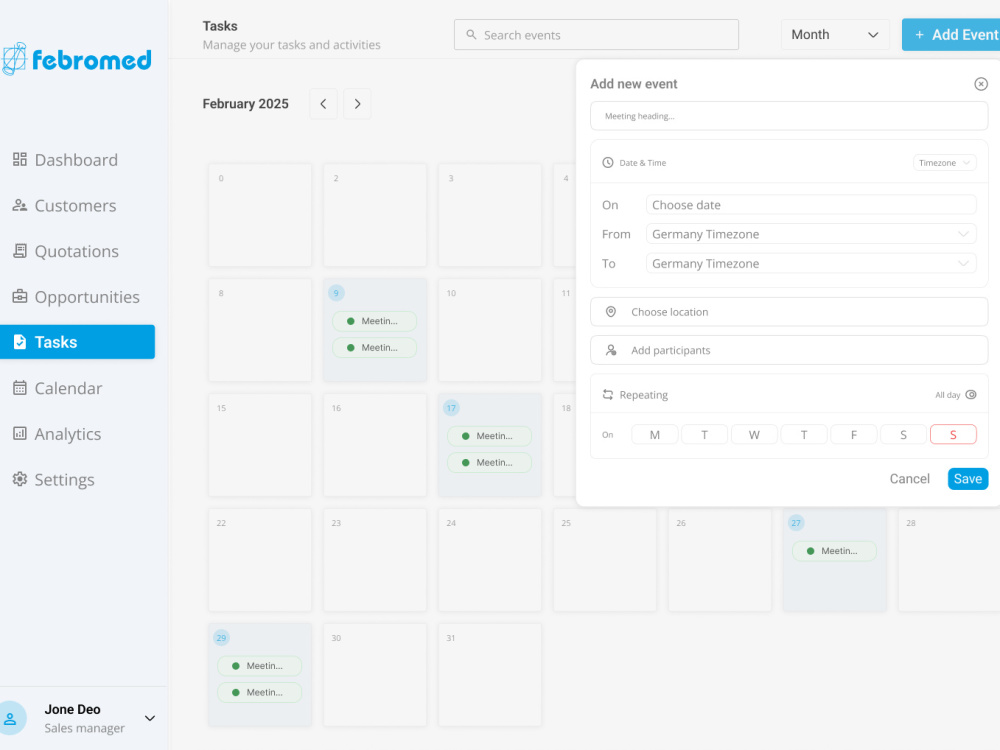The height and width of the screenshot is (750, 1000).
Task: Select calendar day 24 cell
Action: [490, 560]
